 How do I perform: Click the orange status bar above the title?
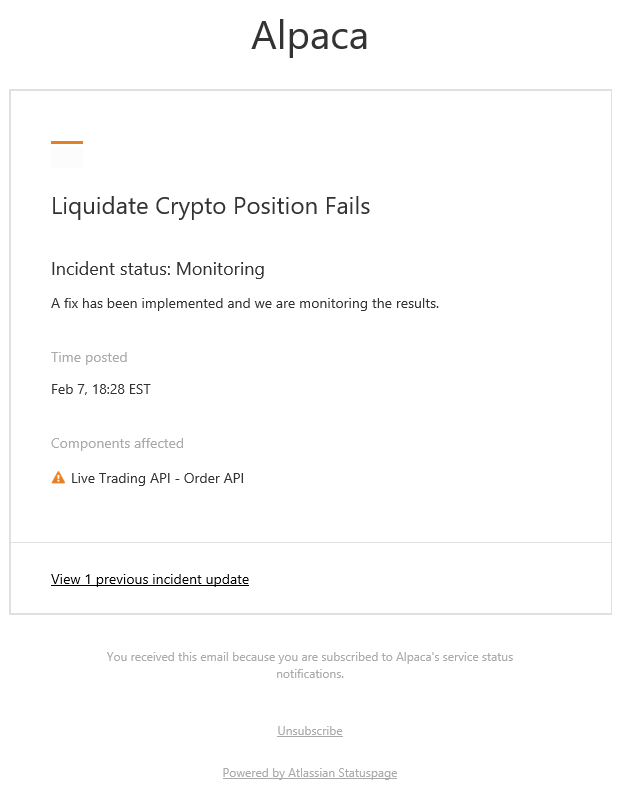67,143
